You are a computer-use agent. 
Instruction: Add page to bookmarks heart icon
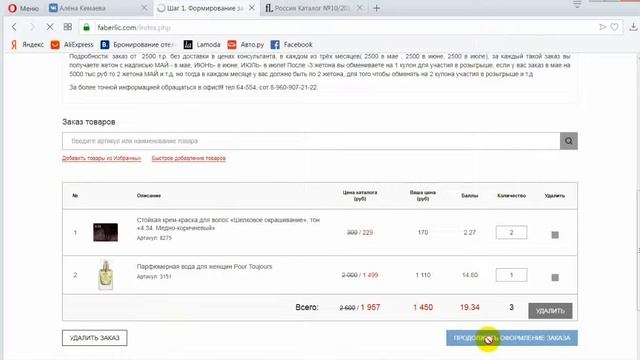(x=614, y=27)
